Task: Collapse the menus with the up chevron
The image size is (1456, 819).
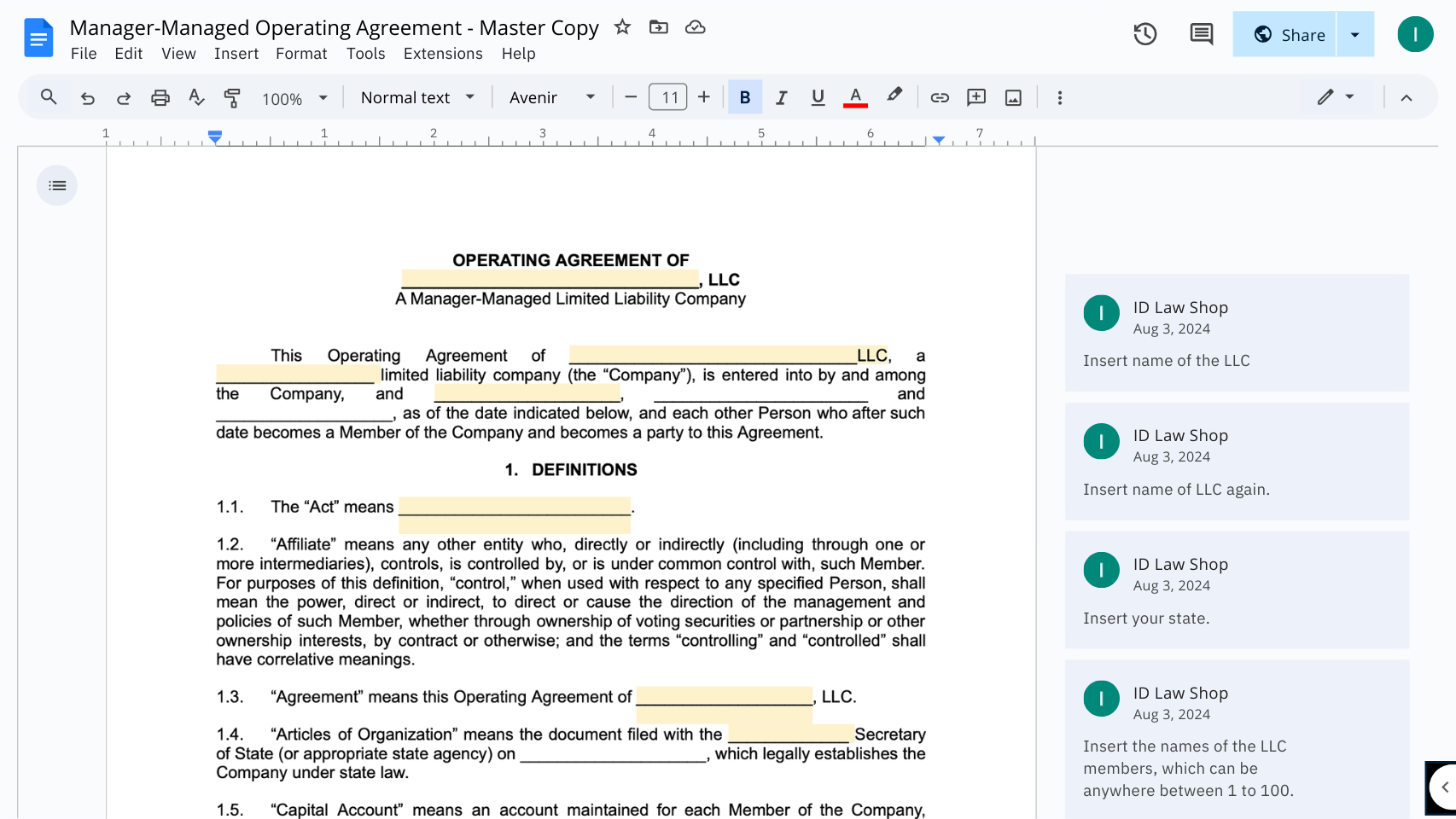Action: point(1406,97)
